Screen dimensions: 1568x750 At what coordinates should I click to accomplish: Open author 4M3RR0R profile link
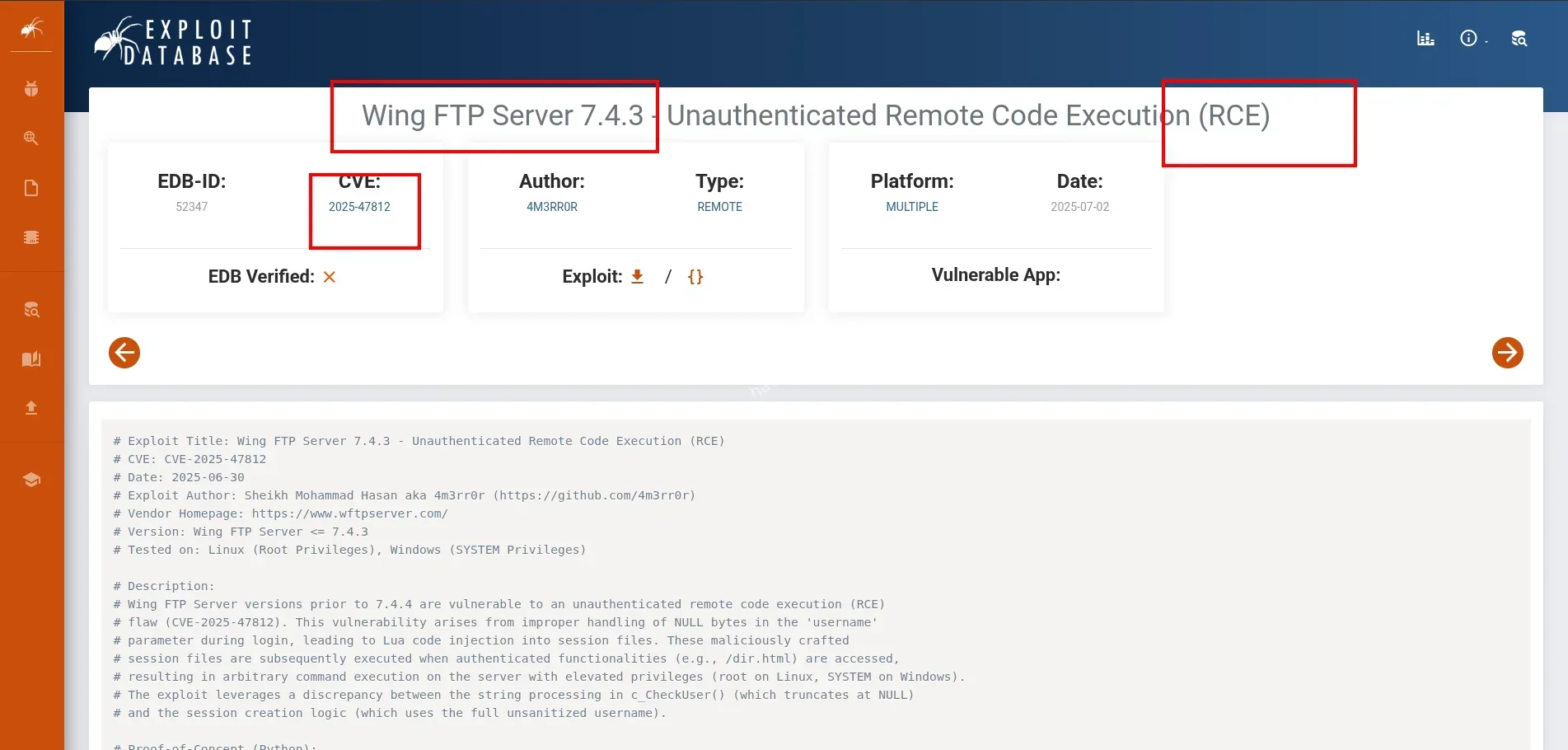tap(552, 207)
